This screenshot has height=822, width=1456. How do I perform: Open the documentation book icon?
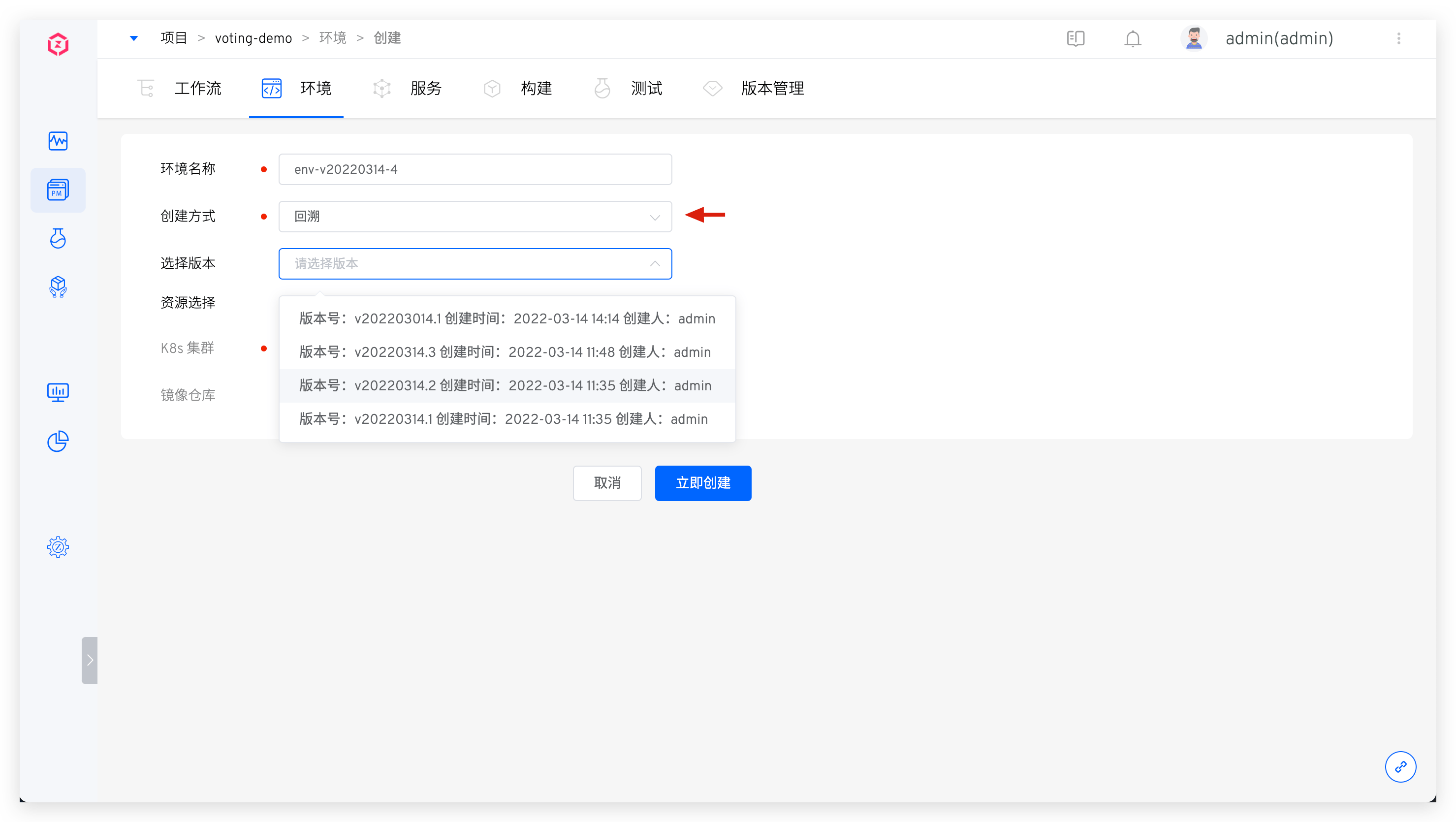tap(1076, 38)
